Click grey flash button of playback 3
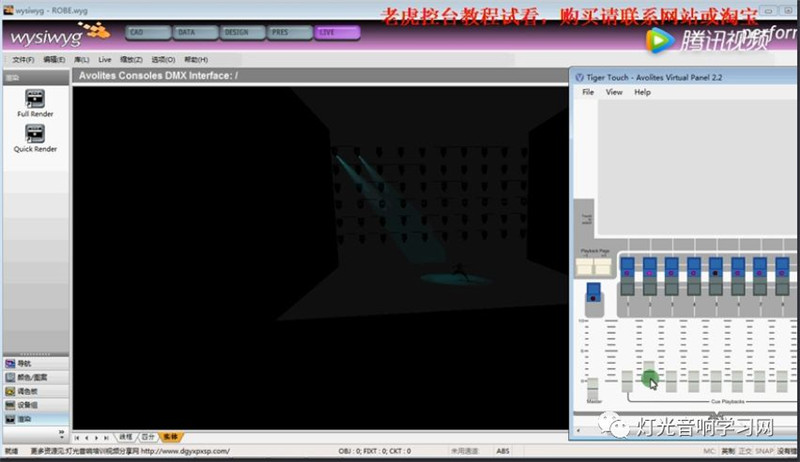Image resolution: width=800 pixels, height=462 pixels. point(671,287)
